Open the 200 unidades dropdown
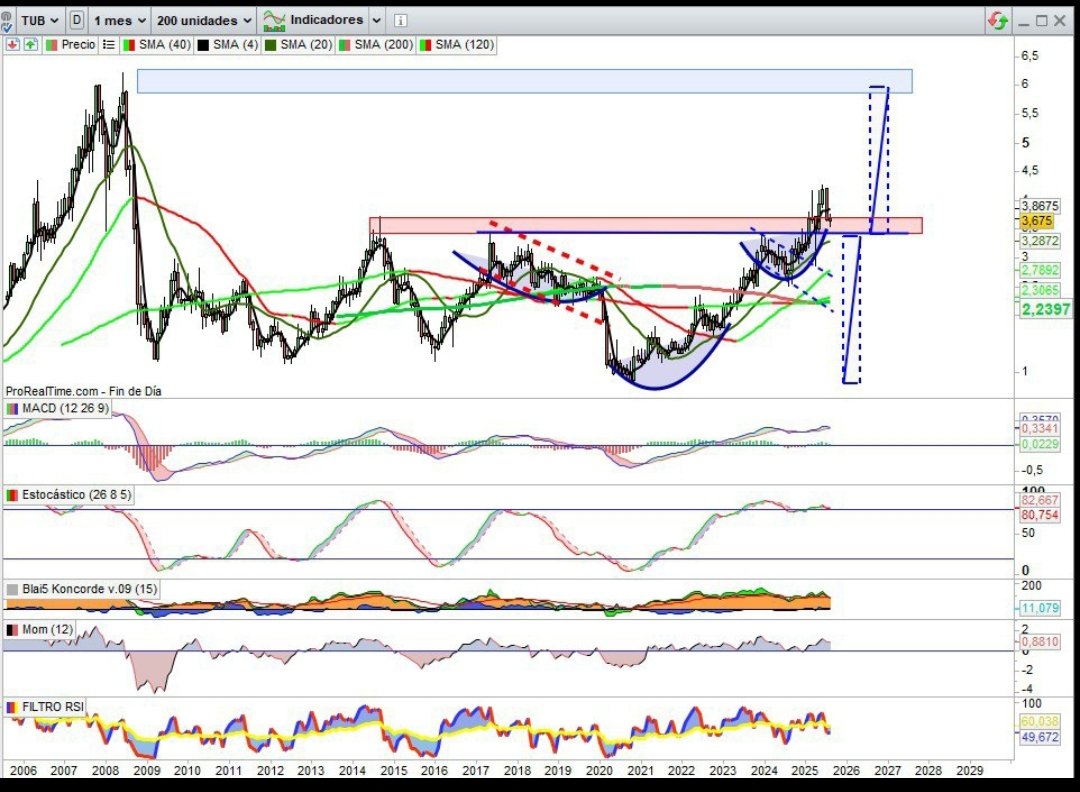Viewport: 1080px width, 792px height. 204,21
